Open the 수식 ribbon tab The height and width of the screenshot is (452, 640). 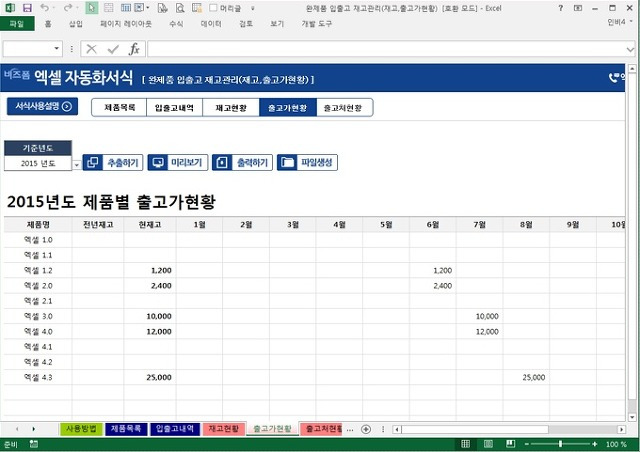pos(176,24)
